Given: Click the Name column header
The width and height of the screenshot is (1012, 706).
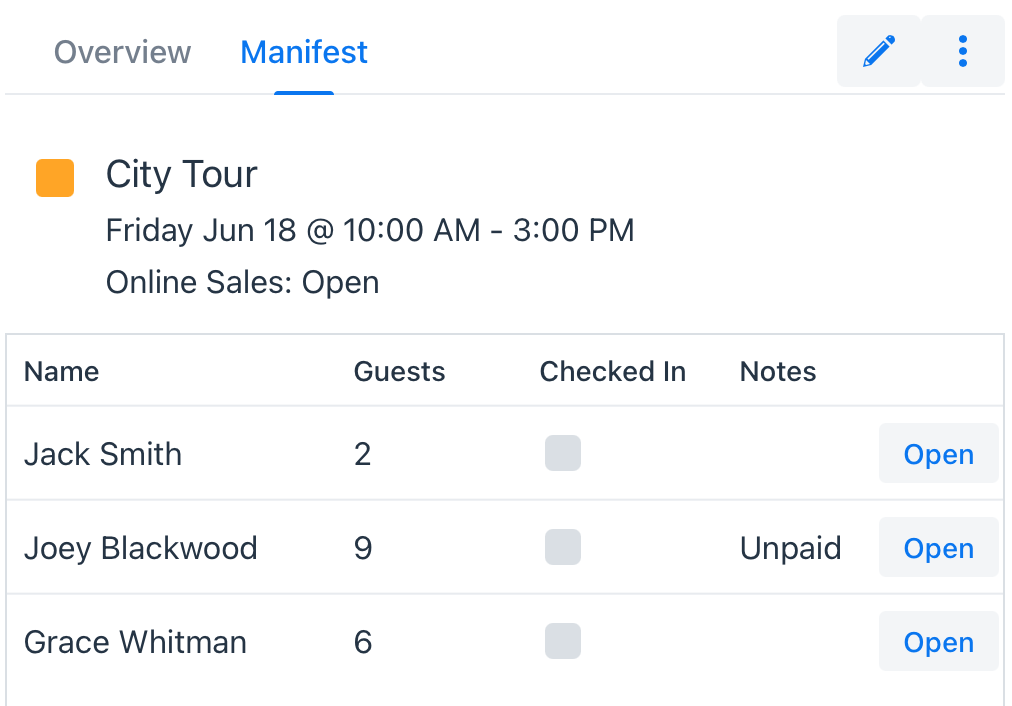Looking at the screenshot, I should click(x=61, y=372).
